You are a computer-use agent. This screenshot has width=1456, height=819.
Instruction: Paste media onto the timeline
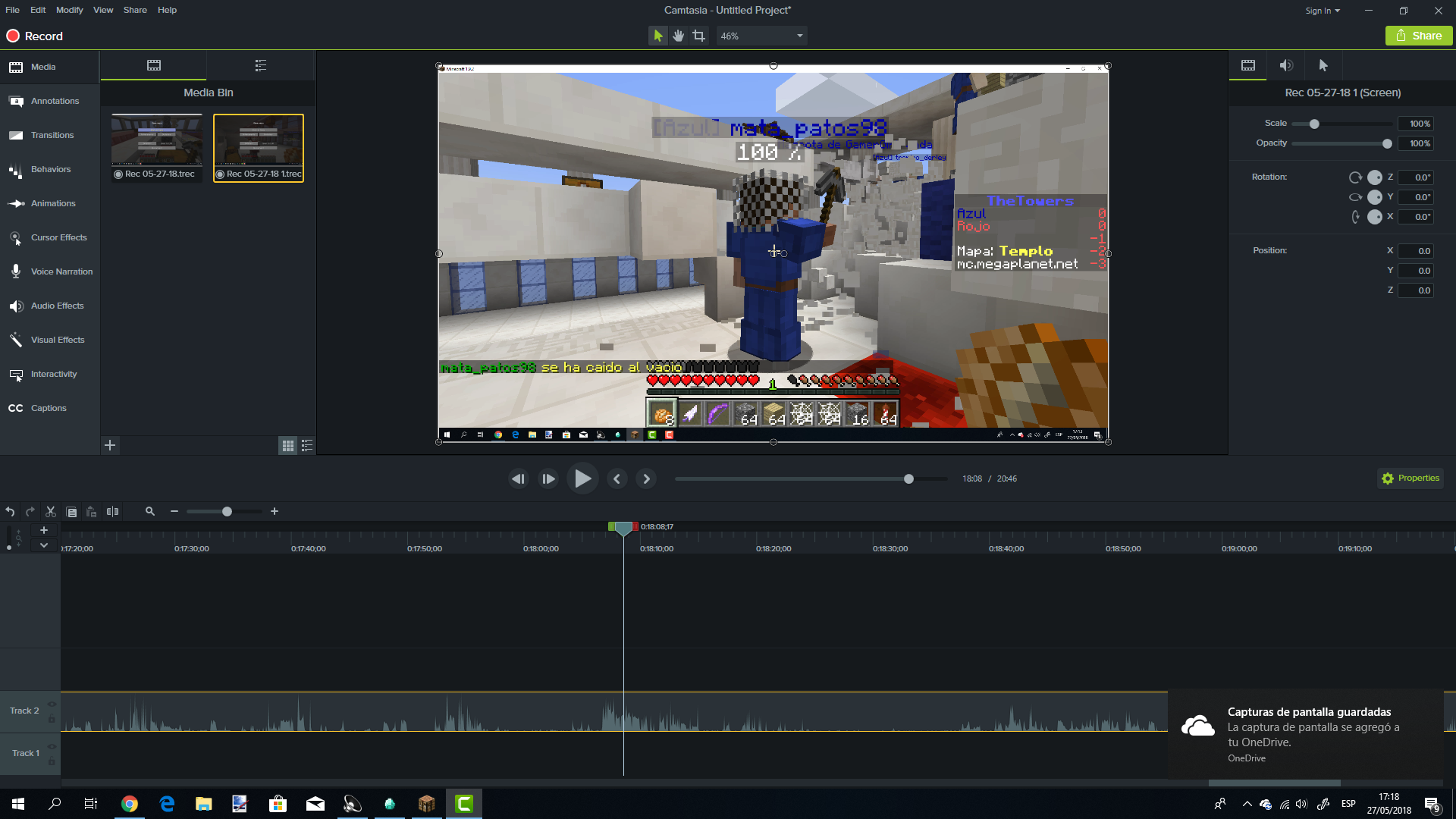92,512
